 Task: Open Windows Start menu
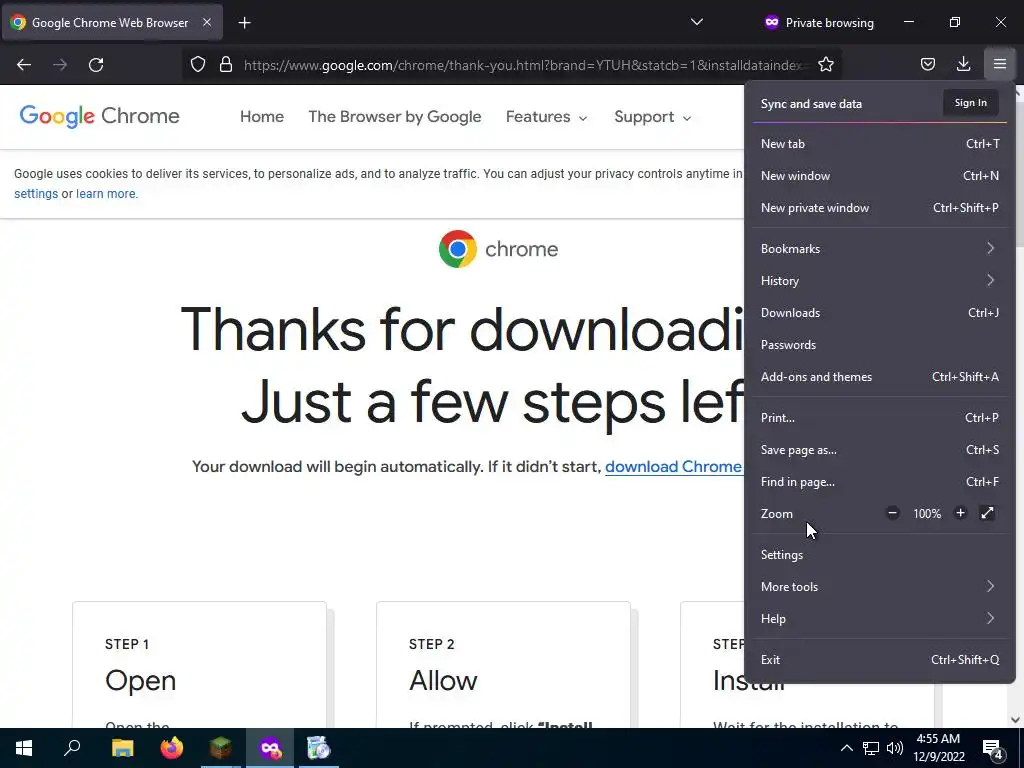[24, 748]
